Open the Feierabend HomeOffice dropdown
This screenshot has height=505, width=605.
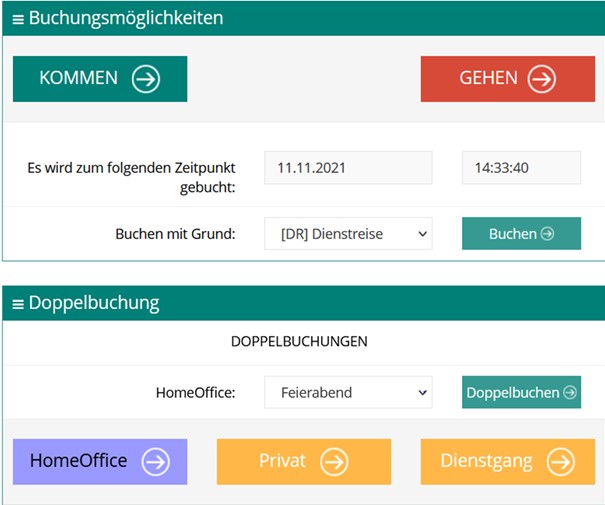[x=348, y=393]
